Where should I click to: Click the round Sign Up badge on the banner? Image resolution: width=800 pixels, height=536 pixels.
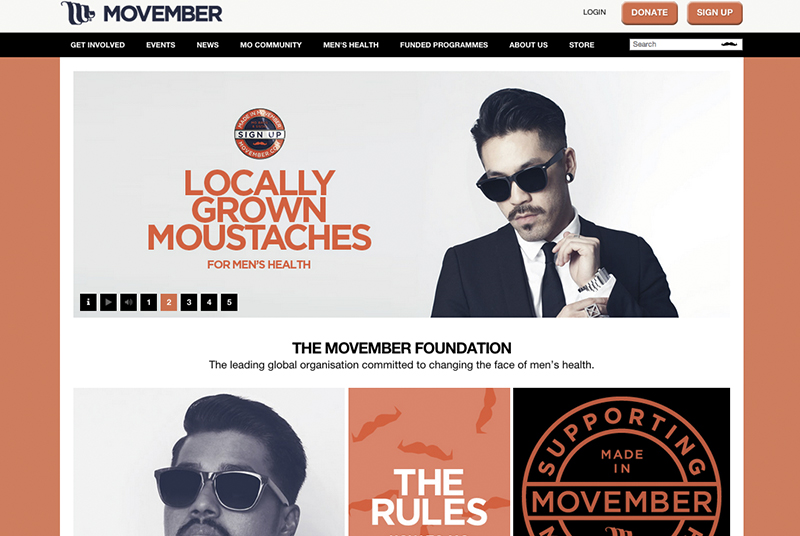click(260, 134)
